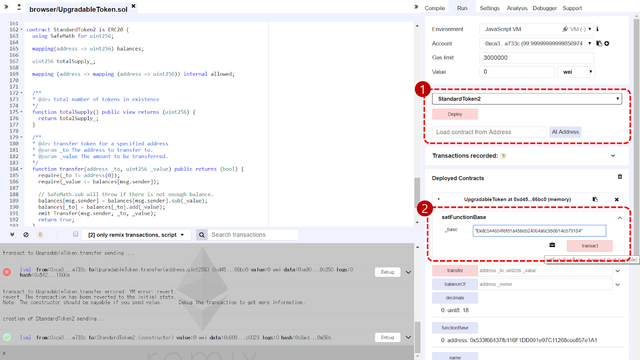Collapse the setFunctionBase parameter panel

(x=620, y=218)
